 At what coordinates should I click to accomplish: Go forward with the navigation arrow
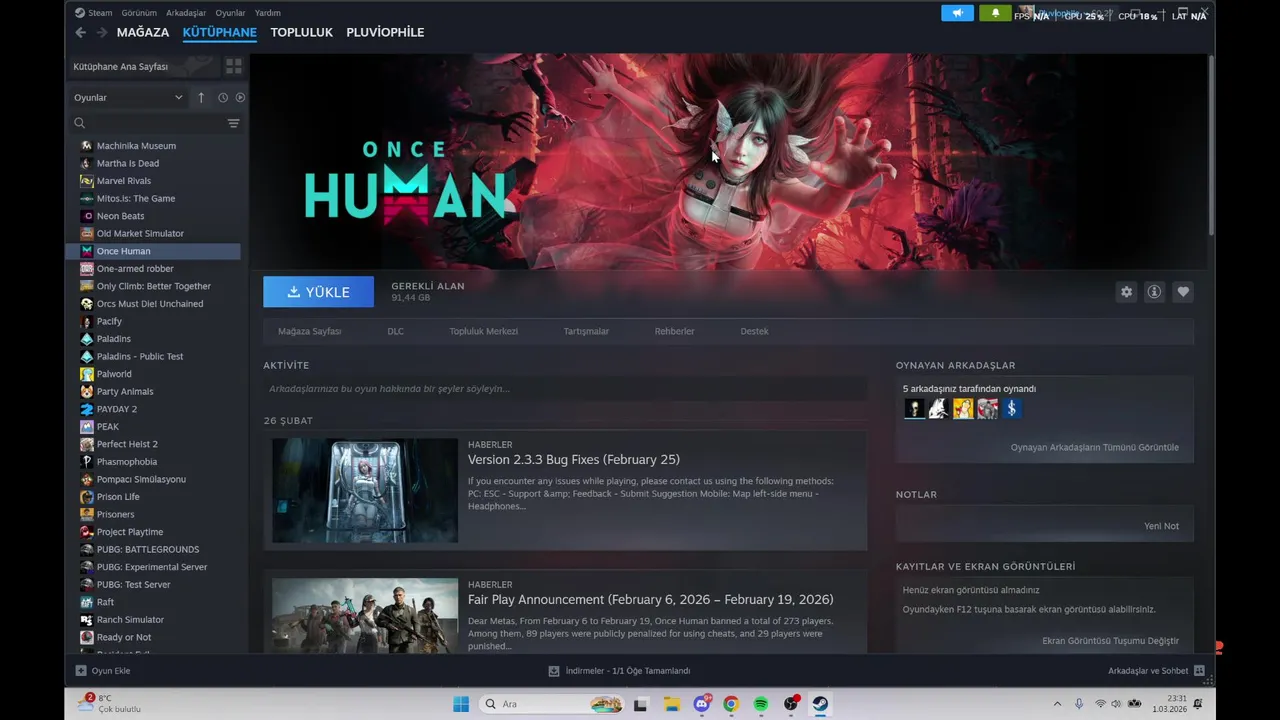pyautogui.click(x=102, y=32)
